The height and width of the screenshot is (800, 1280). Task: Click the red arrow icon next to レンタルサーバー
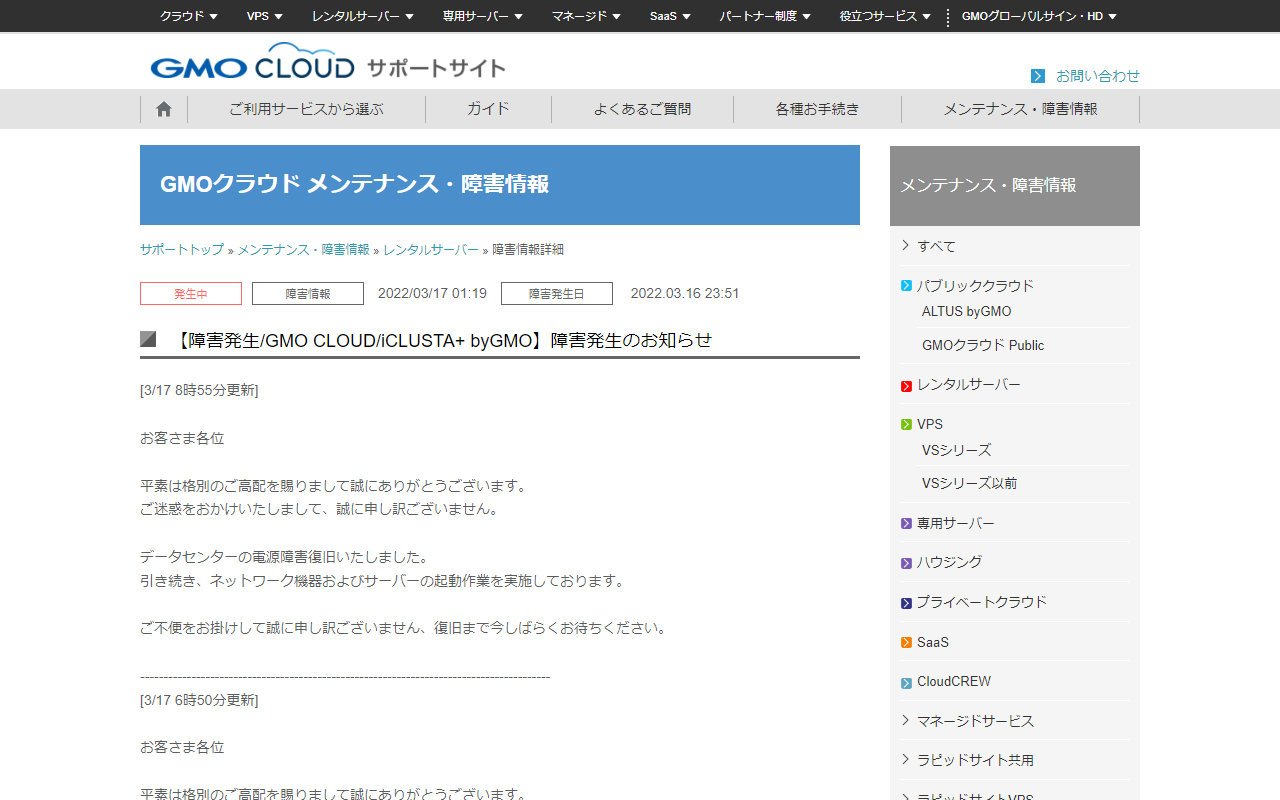[905, 384]
